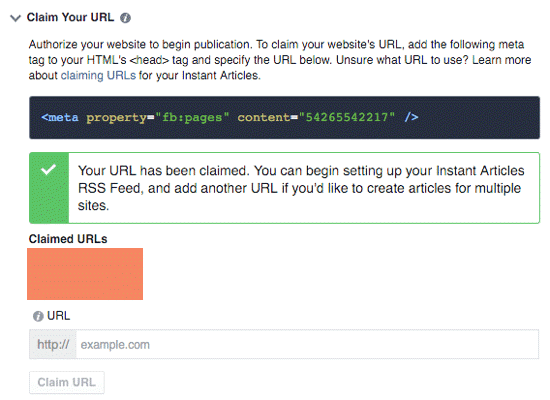
Task: Click the URL field label
Action: (x=59, y=316)
